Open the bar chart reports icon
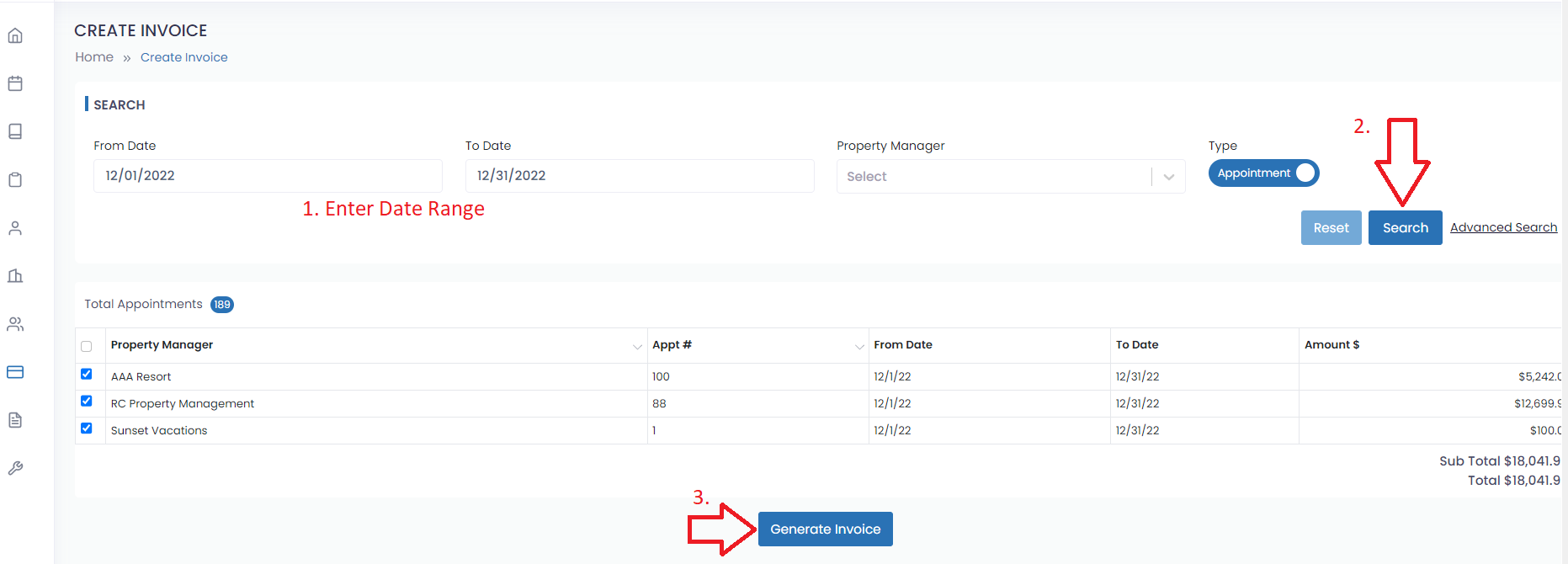Viewport: 1568px width, 564px height. pyautogui.click(x=15, y=276)
